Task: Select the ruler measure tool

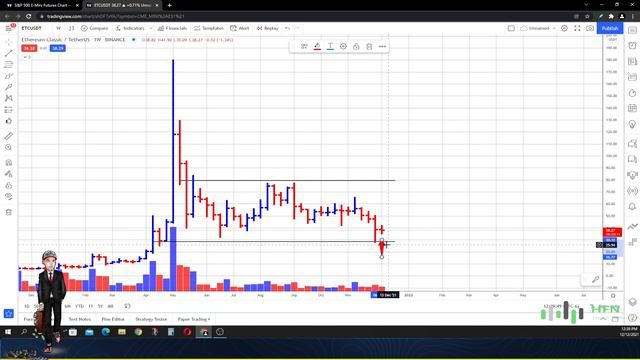Action: [x=9, y=136]
